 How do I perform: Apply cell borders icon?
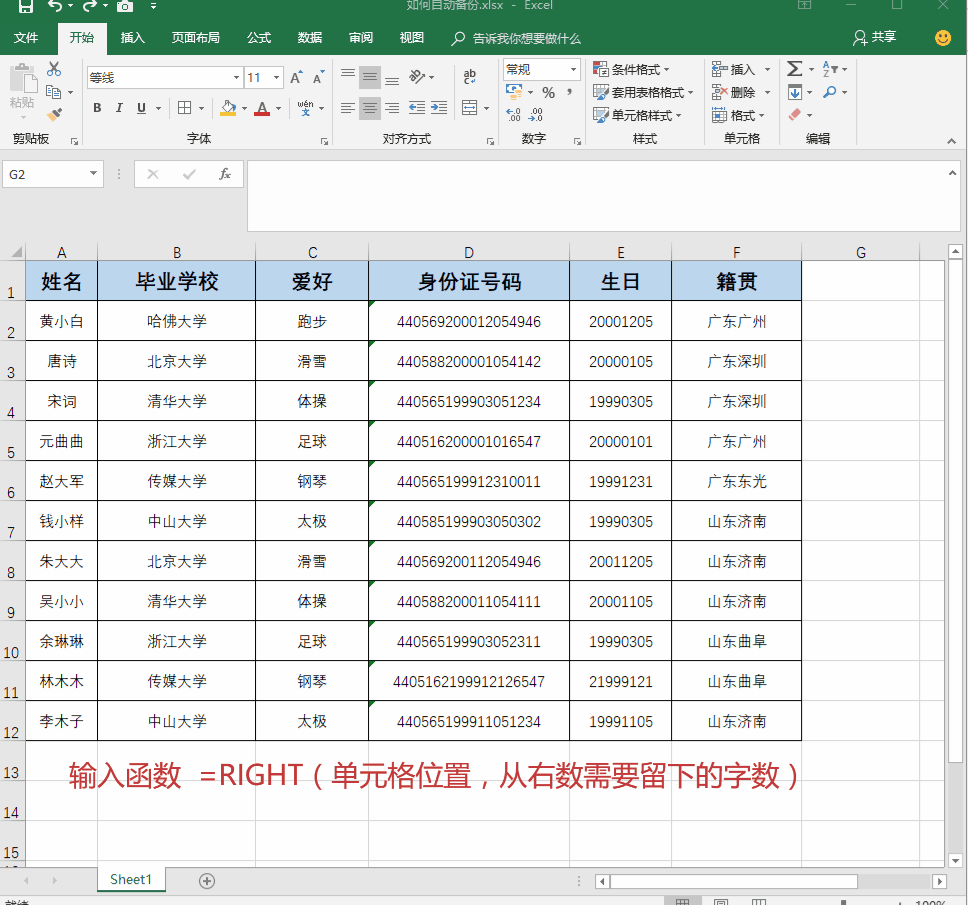tap(184, 108)
